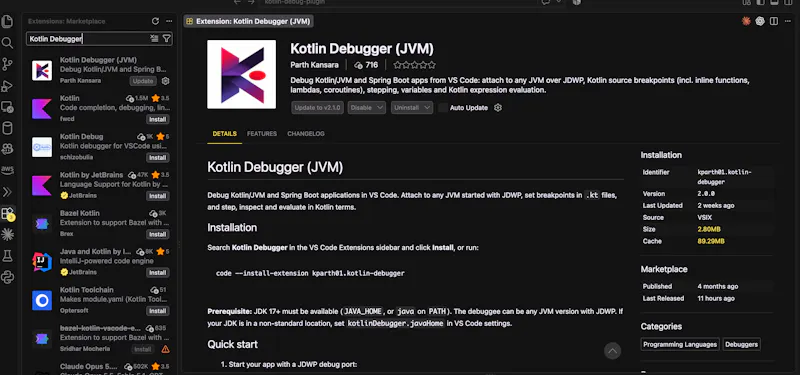Install Java and Kotlin by IntelliJ extension

coord(158,272)
